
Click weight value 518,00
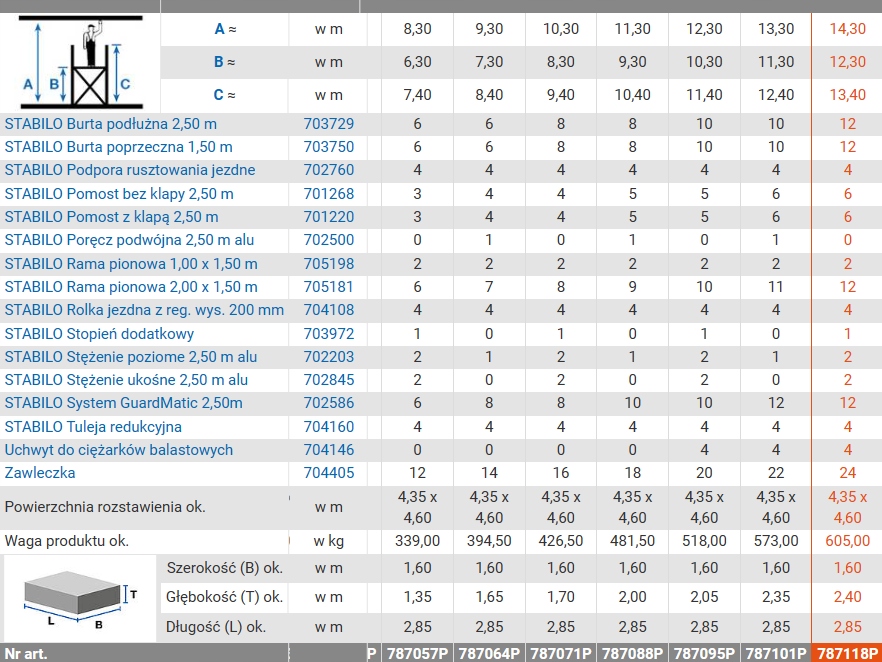click(x=704, y=541)
